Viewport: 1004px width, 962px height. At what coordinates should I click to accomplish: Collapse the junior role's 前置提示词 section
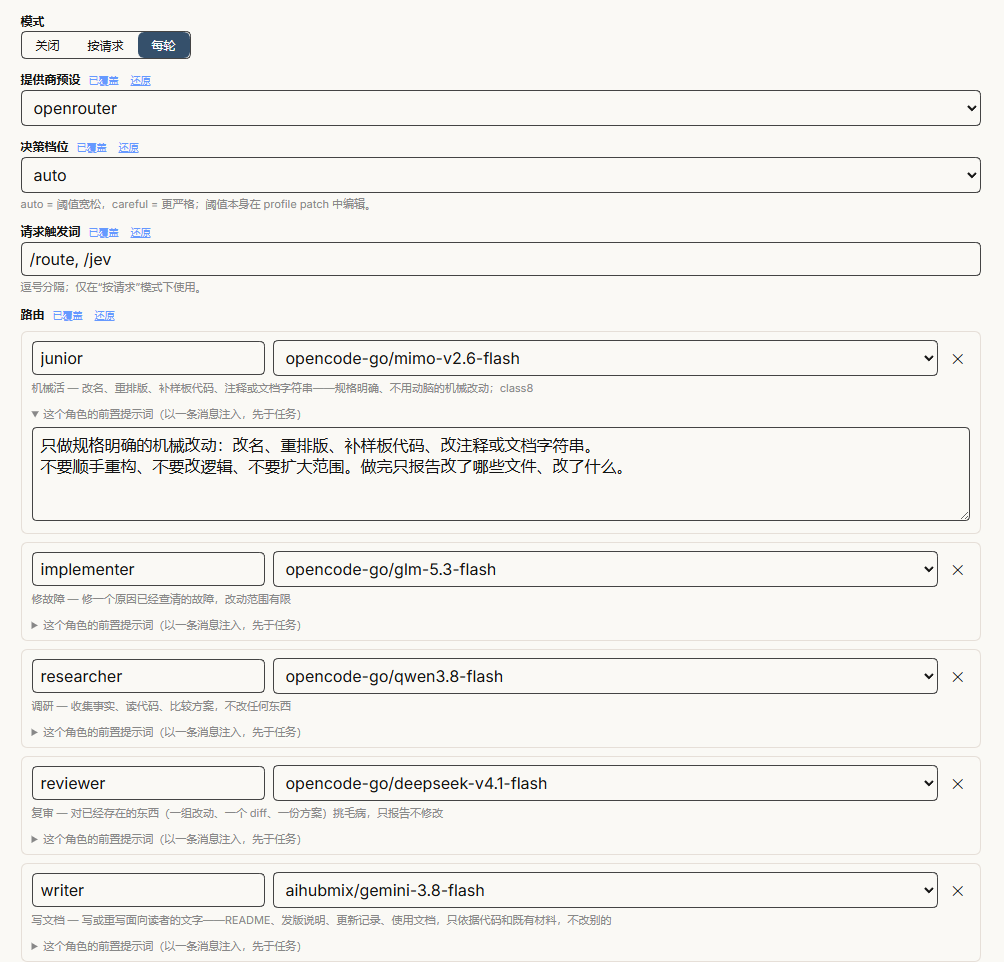(x=166, y=414)
